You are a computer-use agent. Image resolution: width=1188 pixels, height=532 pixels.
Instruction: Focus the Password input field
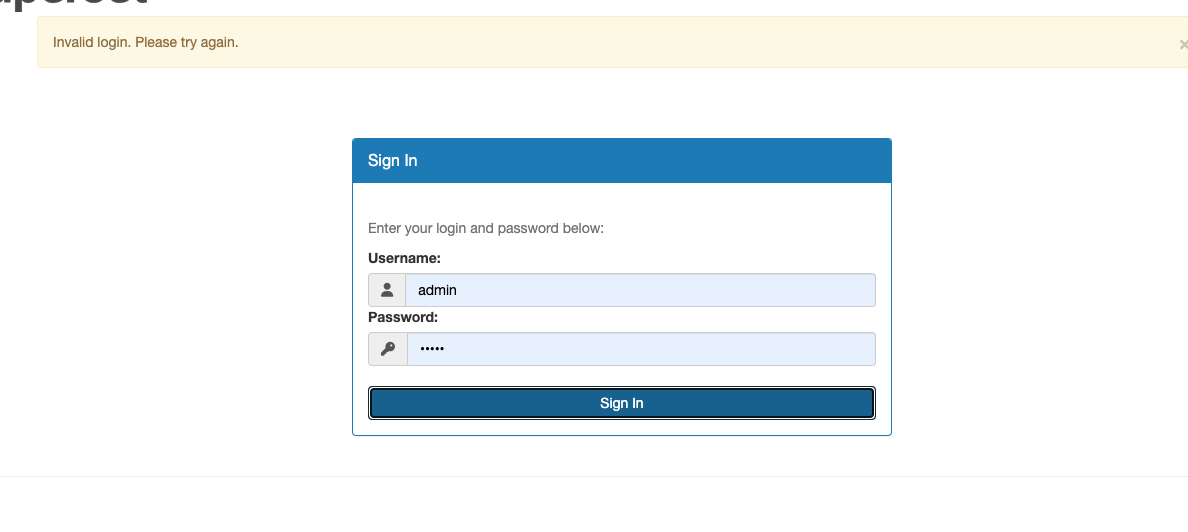coord(640,349)
